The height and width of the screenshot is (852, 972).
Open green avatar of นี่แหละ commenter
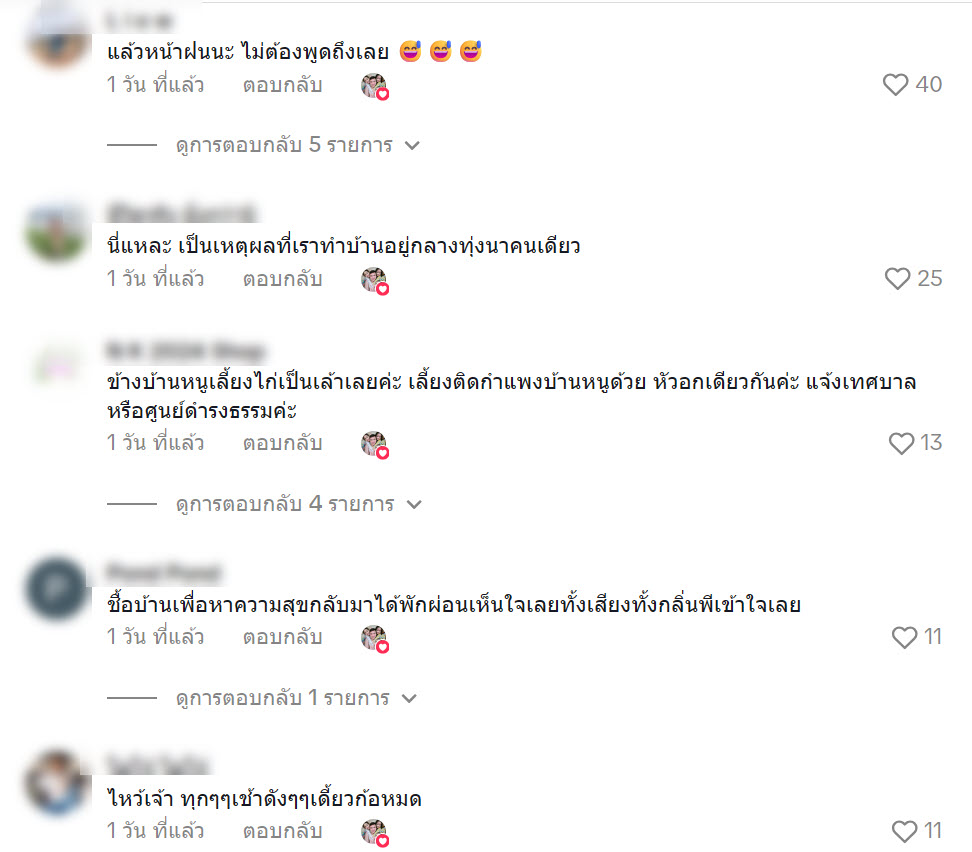click(x=57, y=233)
